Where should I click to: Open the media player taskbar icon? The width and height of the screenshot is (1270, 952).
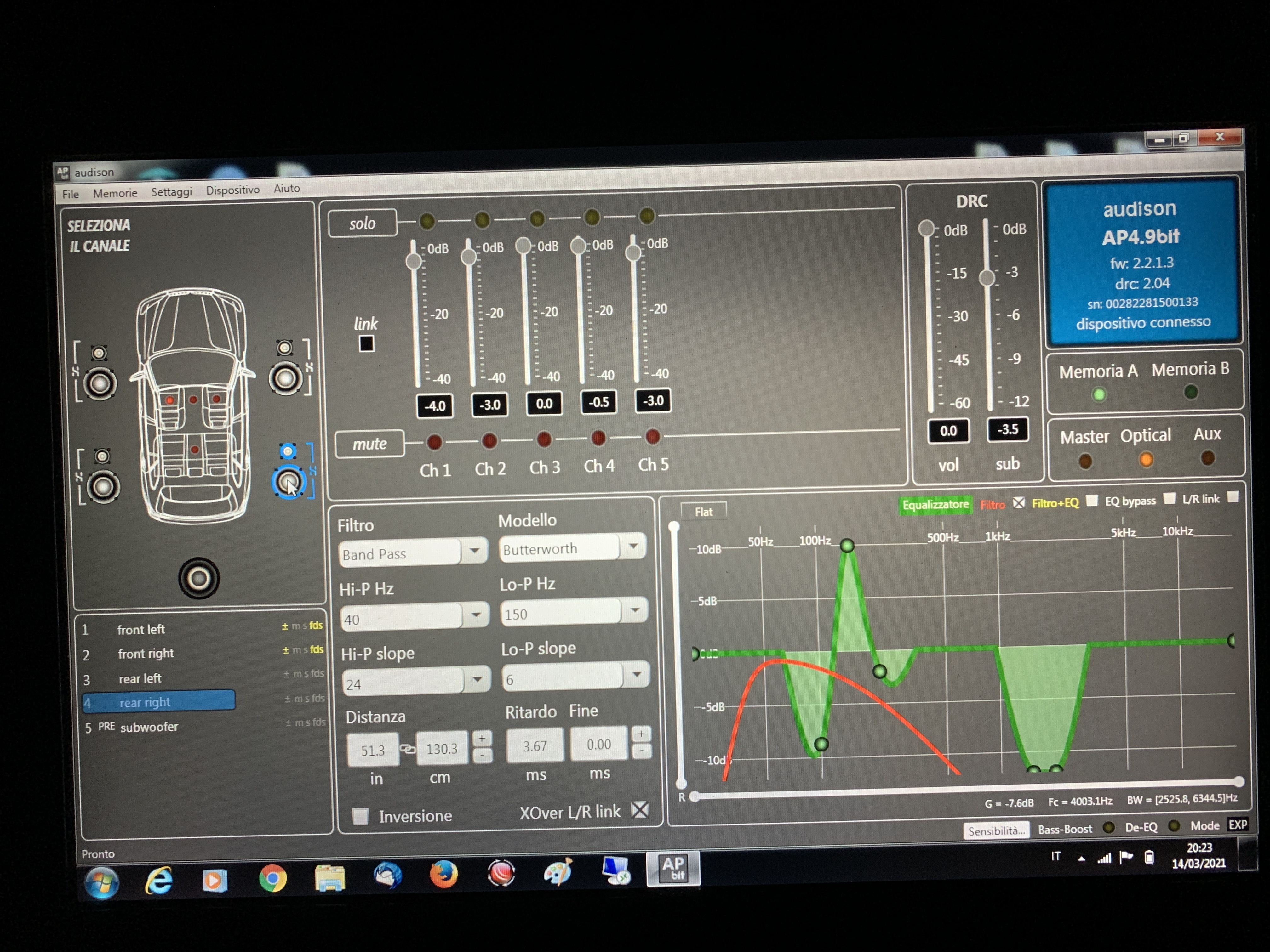215,880
